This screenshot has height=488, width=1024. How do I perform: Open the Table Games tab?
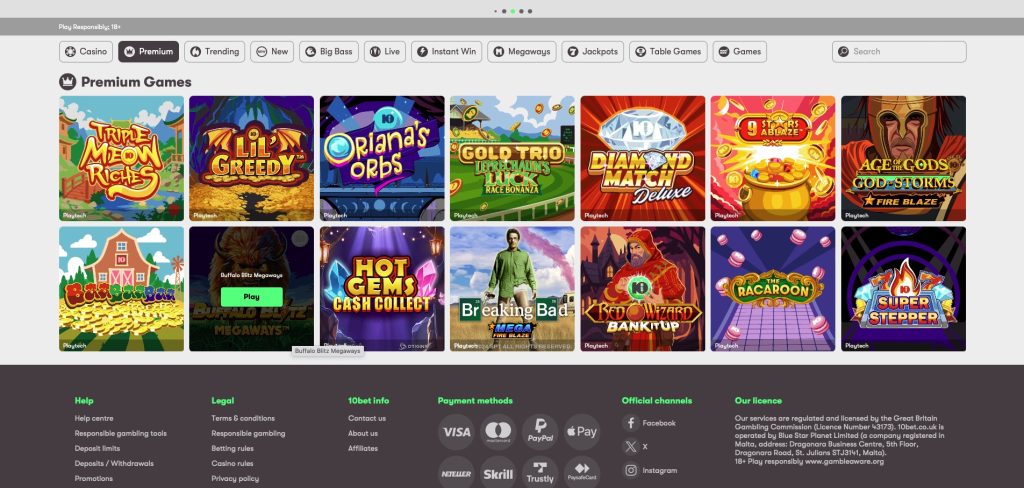[x=668, y=52]
